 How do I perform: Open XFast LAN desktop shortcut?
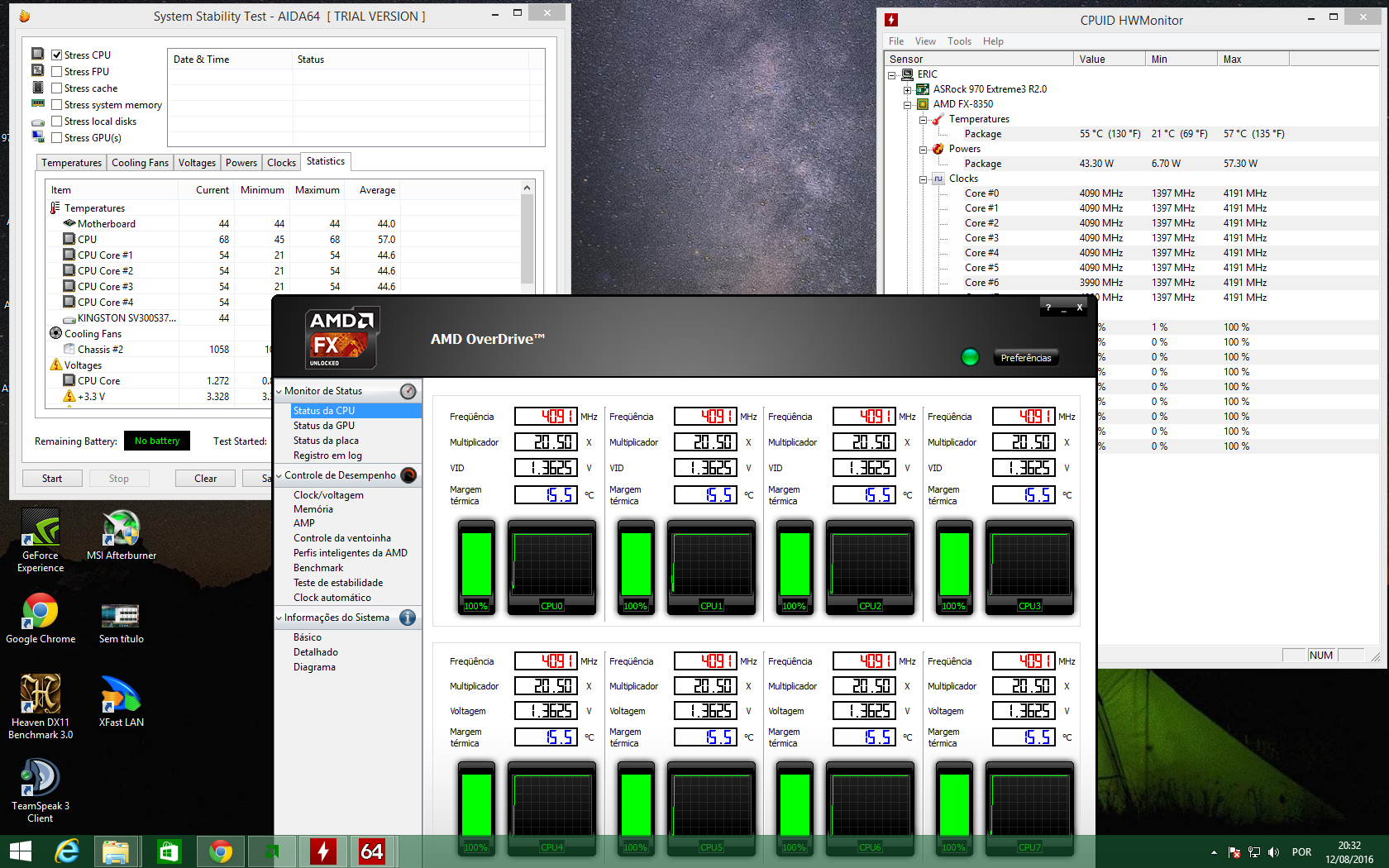(x=122, y=701)
